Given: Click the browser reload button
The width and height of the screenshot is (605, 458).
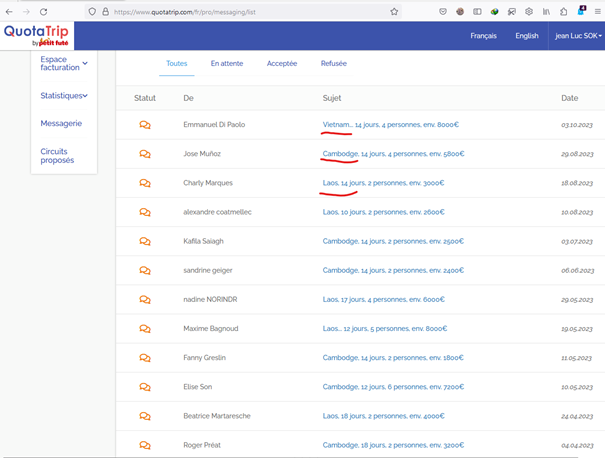Looking at the screenshot, I should [43, 11].
